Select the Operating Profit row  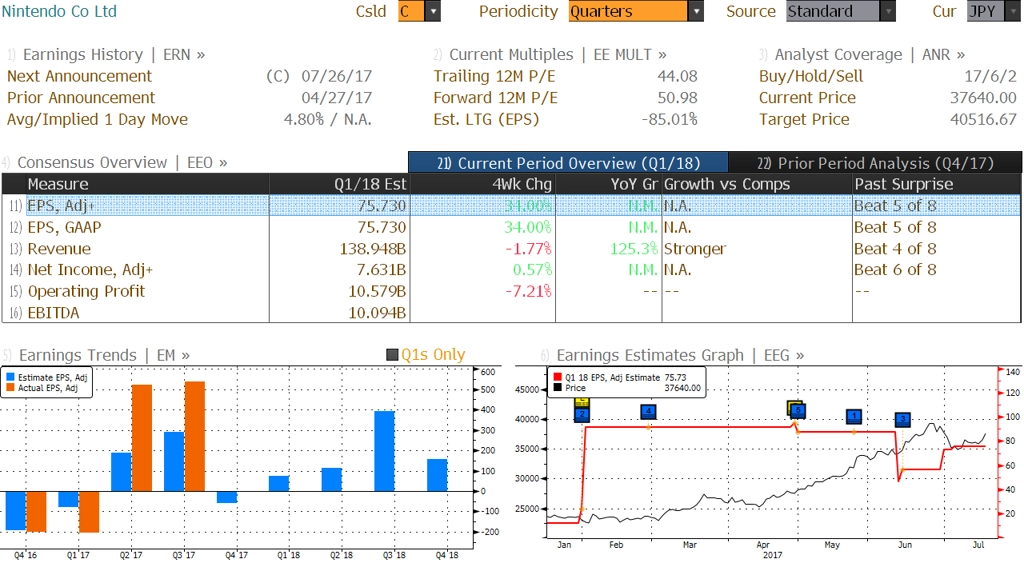pos(511,291)
